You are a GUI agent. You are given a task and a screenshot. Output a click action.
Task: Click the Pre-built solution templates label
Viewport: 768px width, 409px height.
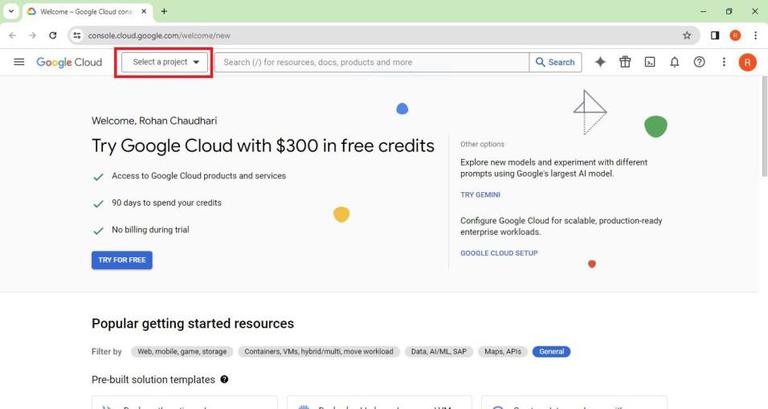pyautogui.click(x=153, y=380)
